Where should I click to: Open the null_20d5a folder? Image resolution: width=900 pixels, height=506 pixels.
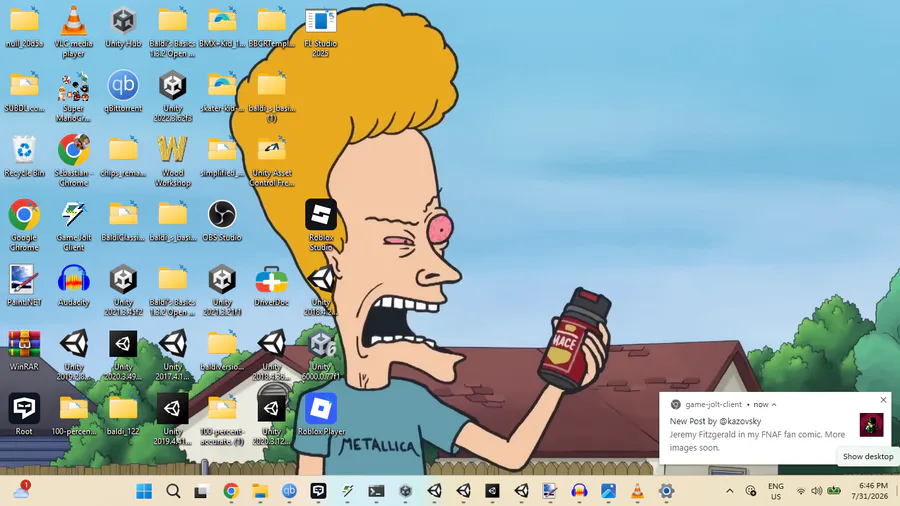[24, 26]
